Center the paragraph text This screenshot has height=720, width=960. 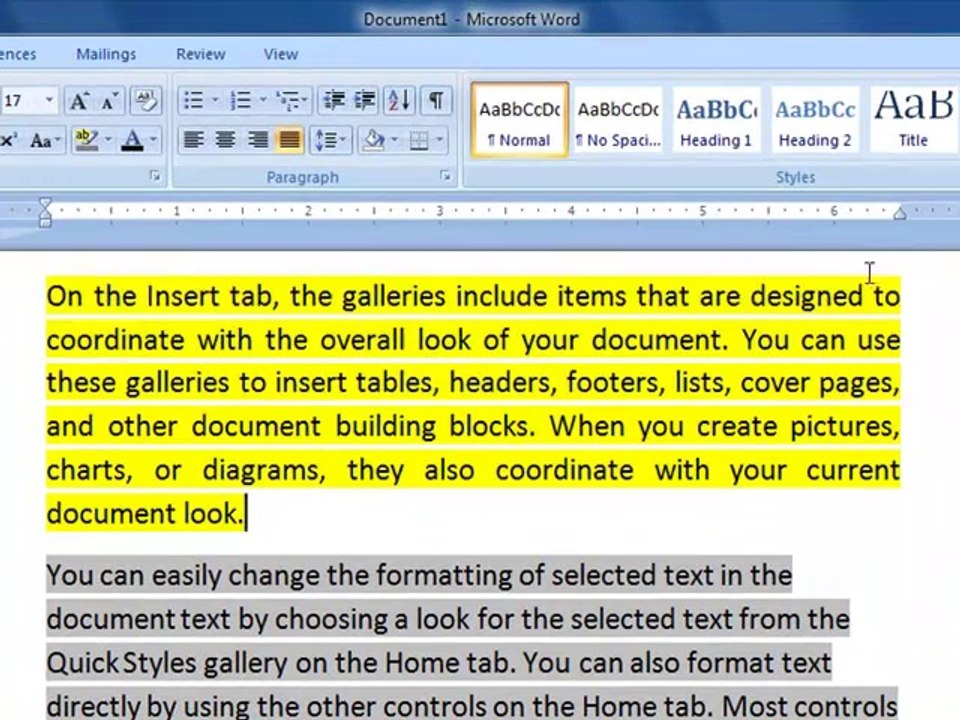(x=225, y=140)
